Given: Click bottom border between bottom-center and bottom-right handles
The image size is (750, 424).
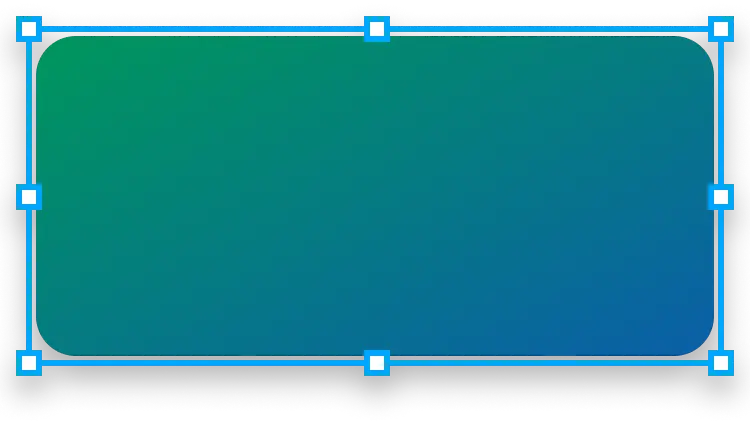Looking at the screenshot, I should [550, 363].
